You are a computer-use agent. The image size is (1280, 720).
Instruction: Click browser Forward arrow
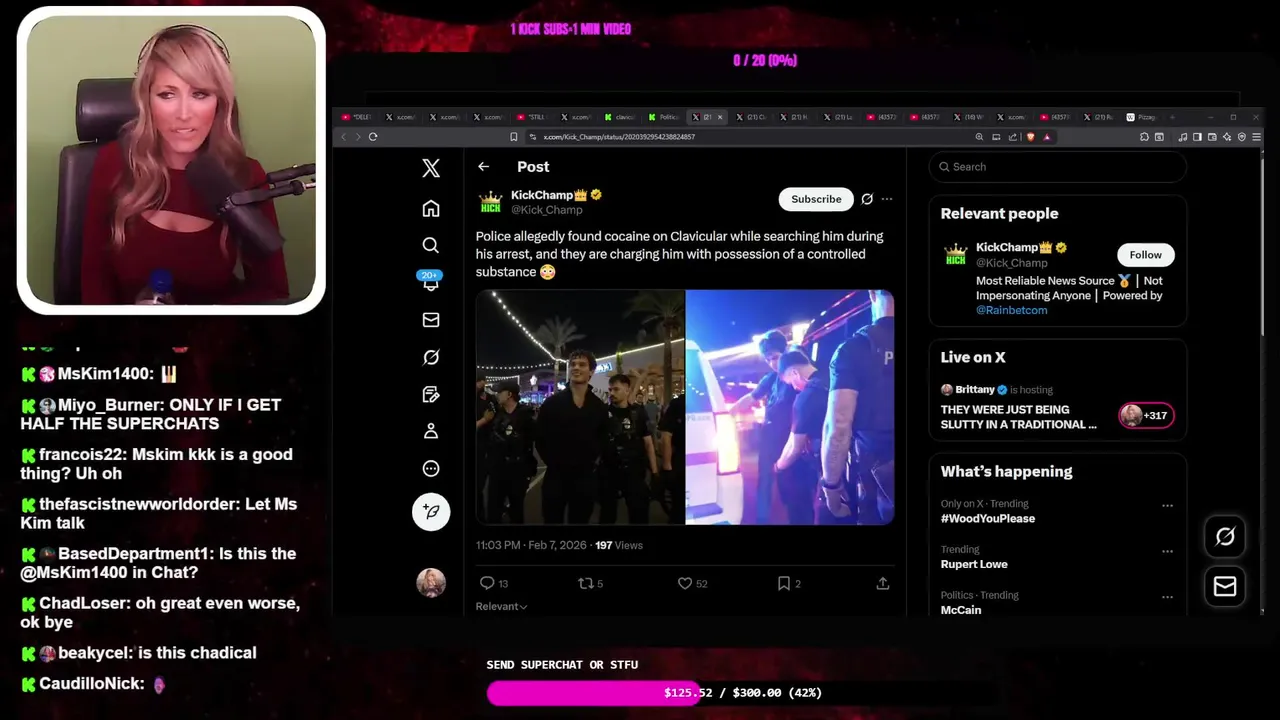(x=358, y=137)
